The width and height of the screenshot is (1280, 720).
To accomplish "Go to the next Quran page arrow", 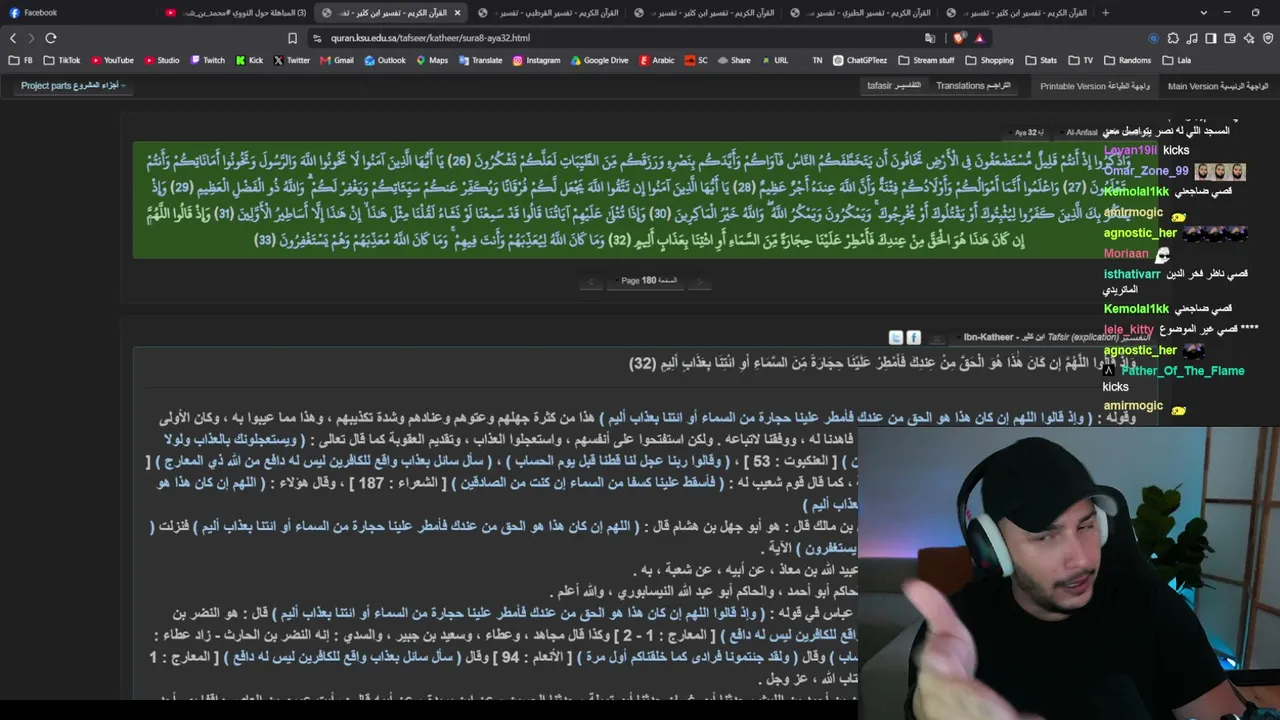I will point(700,282).
